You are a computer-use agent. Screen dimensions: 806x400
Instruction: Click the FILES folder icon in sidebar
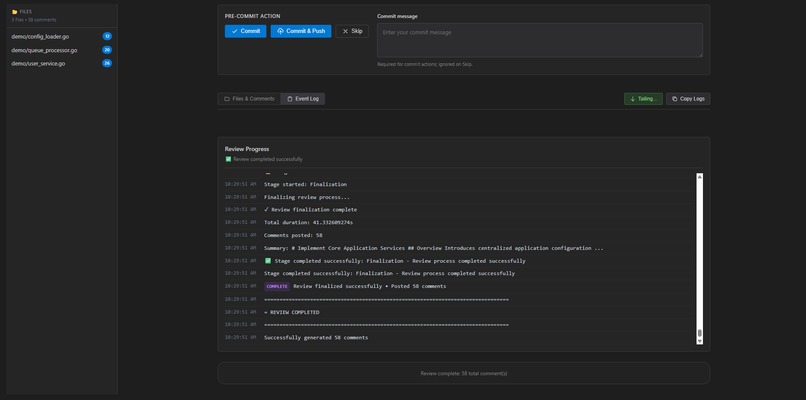pos(14,12)
